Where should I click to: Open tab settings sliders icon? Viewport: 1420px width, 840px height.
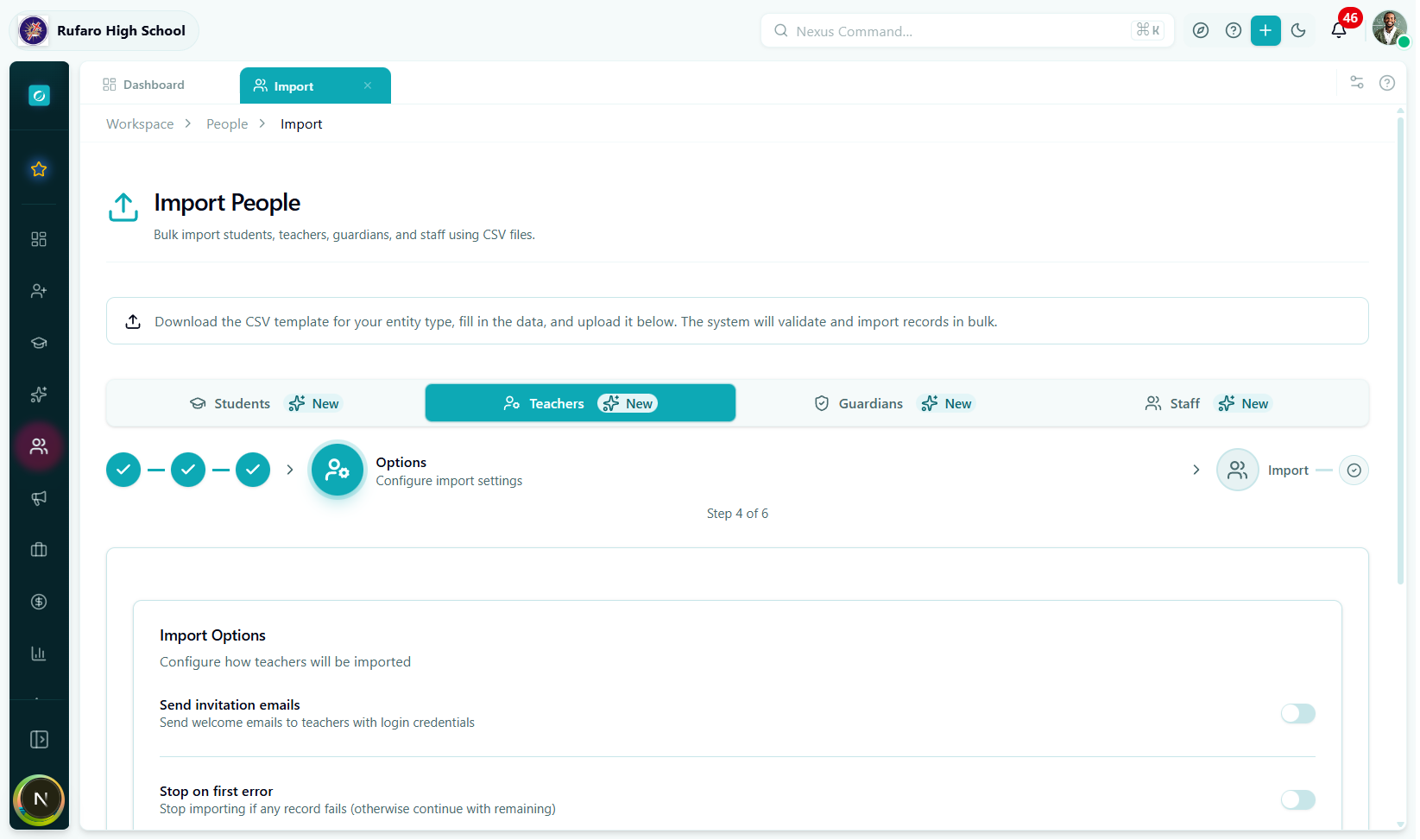point(1357,83)
